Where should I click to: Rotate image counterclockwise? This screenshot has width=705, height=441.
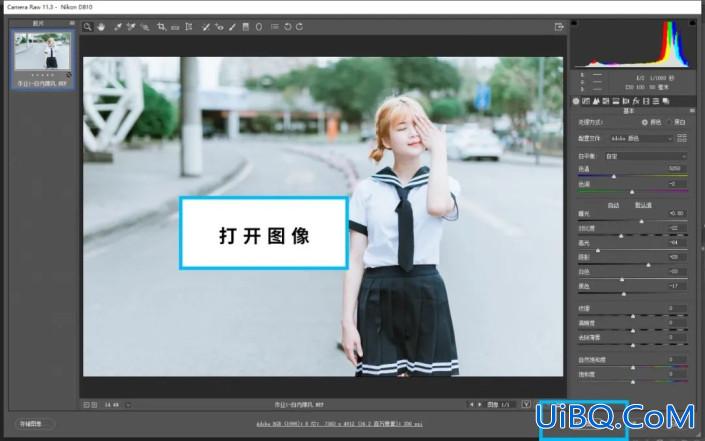(x=288, y=27)
